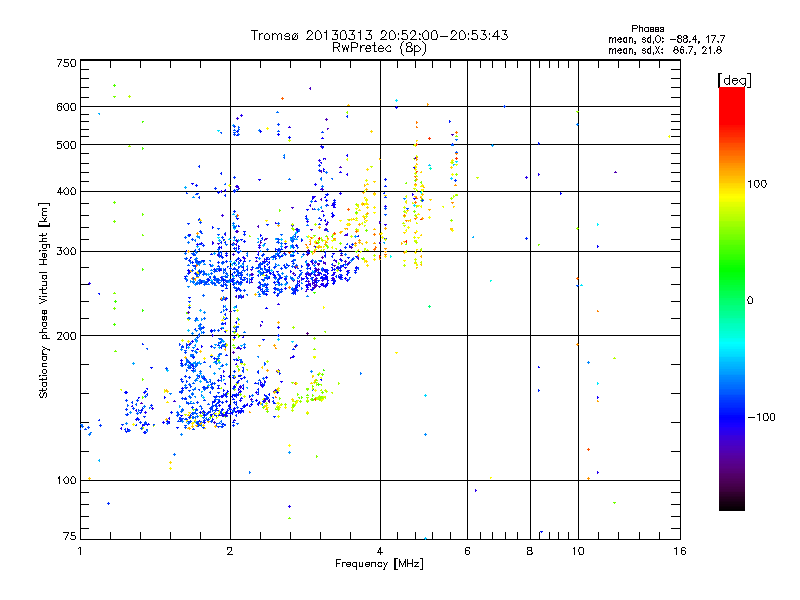
Task: Click the y-axis tick label '75'
Action: [x=70, y=536]
